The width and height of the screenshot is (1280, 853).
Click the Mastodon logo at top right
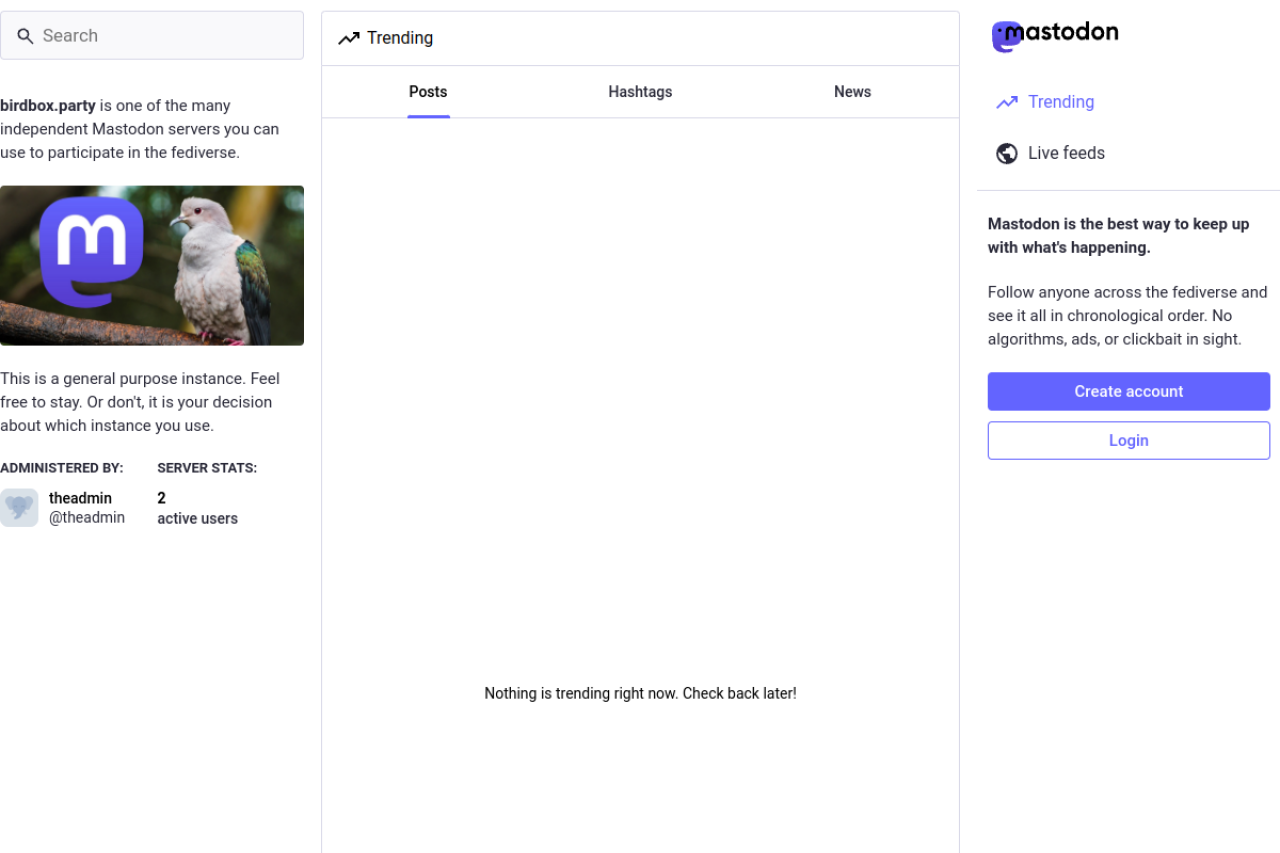[1054, 35]
